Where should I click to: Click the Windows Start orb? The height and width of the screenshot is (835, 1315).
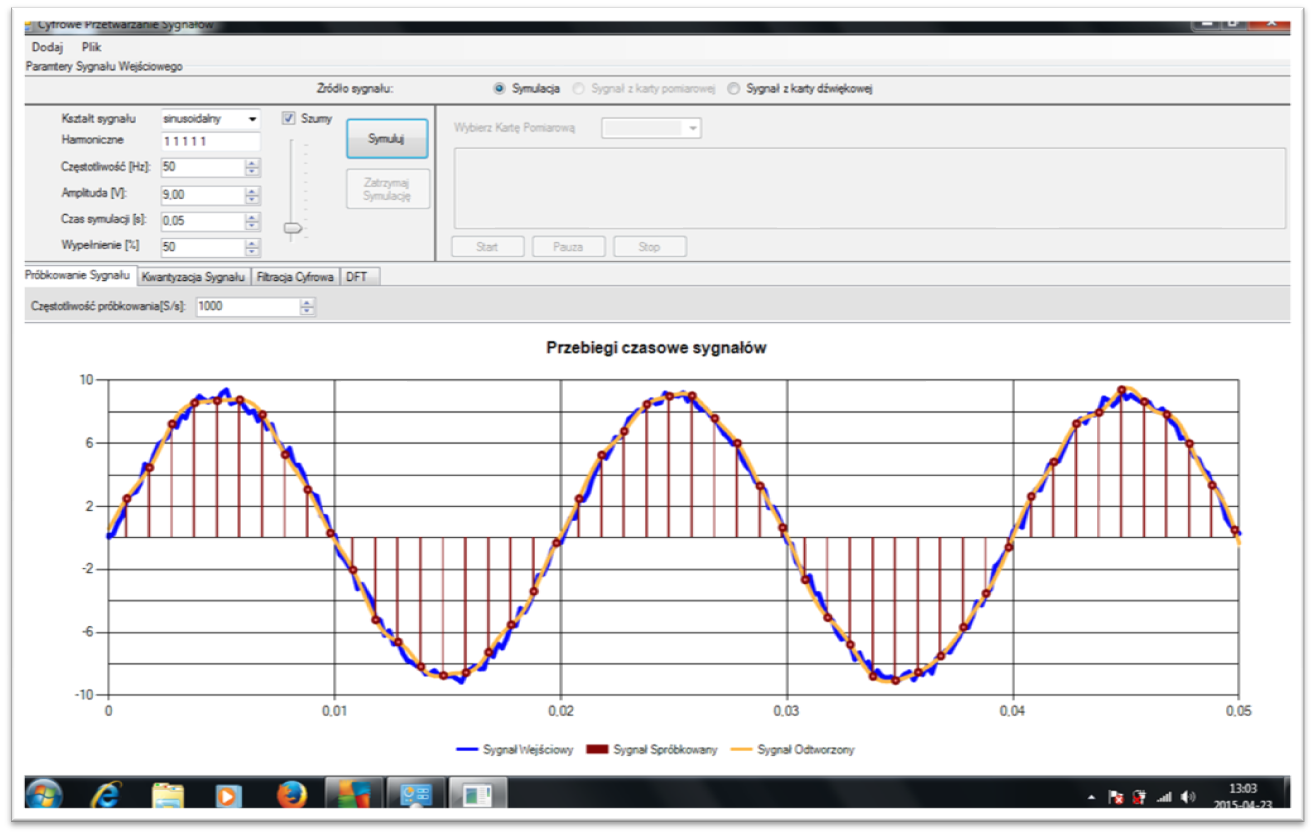(44, 795)
